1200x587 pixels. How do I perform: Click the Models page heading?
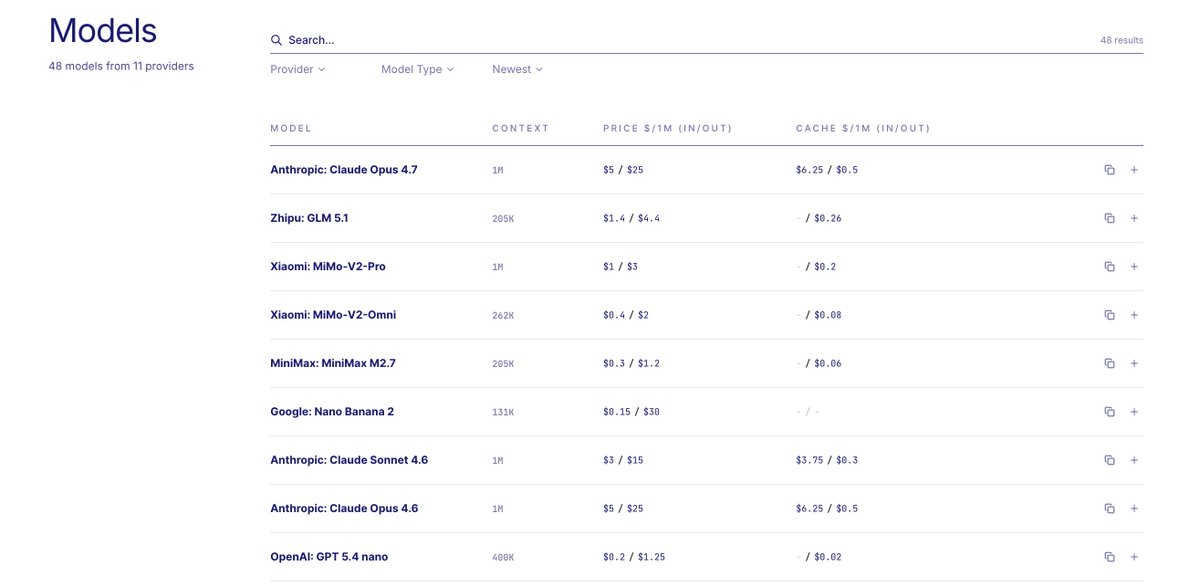point(103,30)
